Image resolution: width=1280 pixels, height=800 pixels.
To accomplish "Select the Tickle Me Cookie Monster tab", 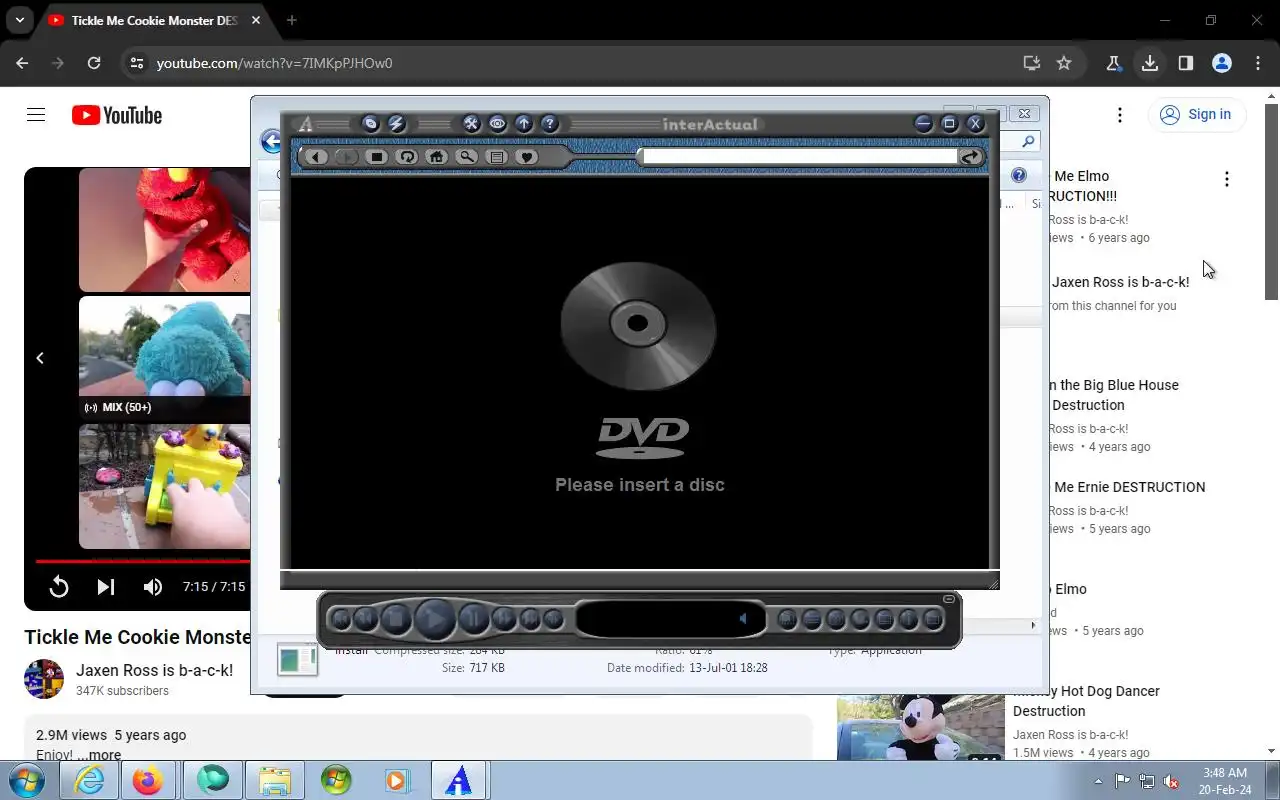I will [153, 20].
